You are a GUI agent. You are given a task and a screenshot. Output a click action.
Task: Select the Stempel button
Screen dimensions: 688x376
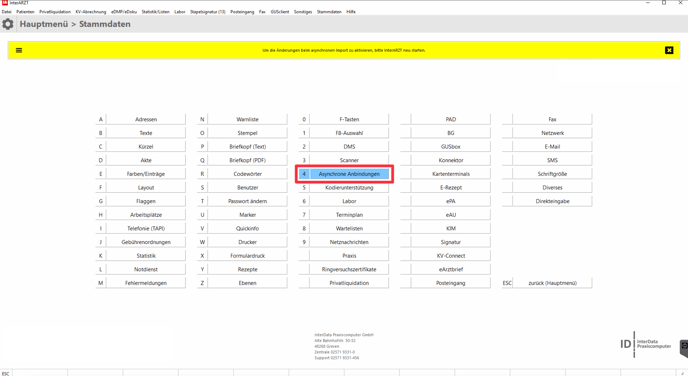247,133
